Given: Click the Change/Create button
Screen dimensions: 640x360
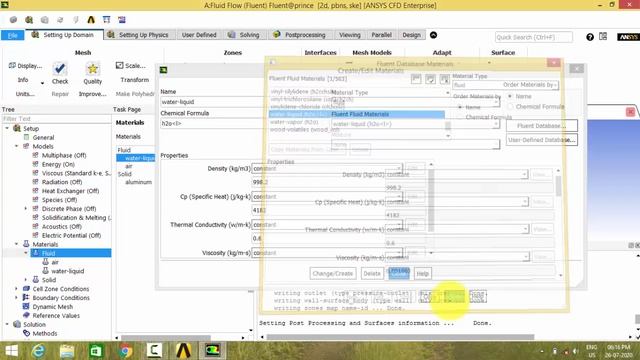Looking at the screenshot, I should [333, 273].
